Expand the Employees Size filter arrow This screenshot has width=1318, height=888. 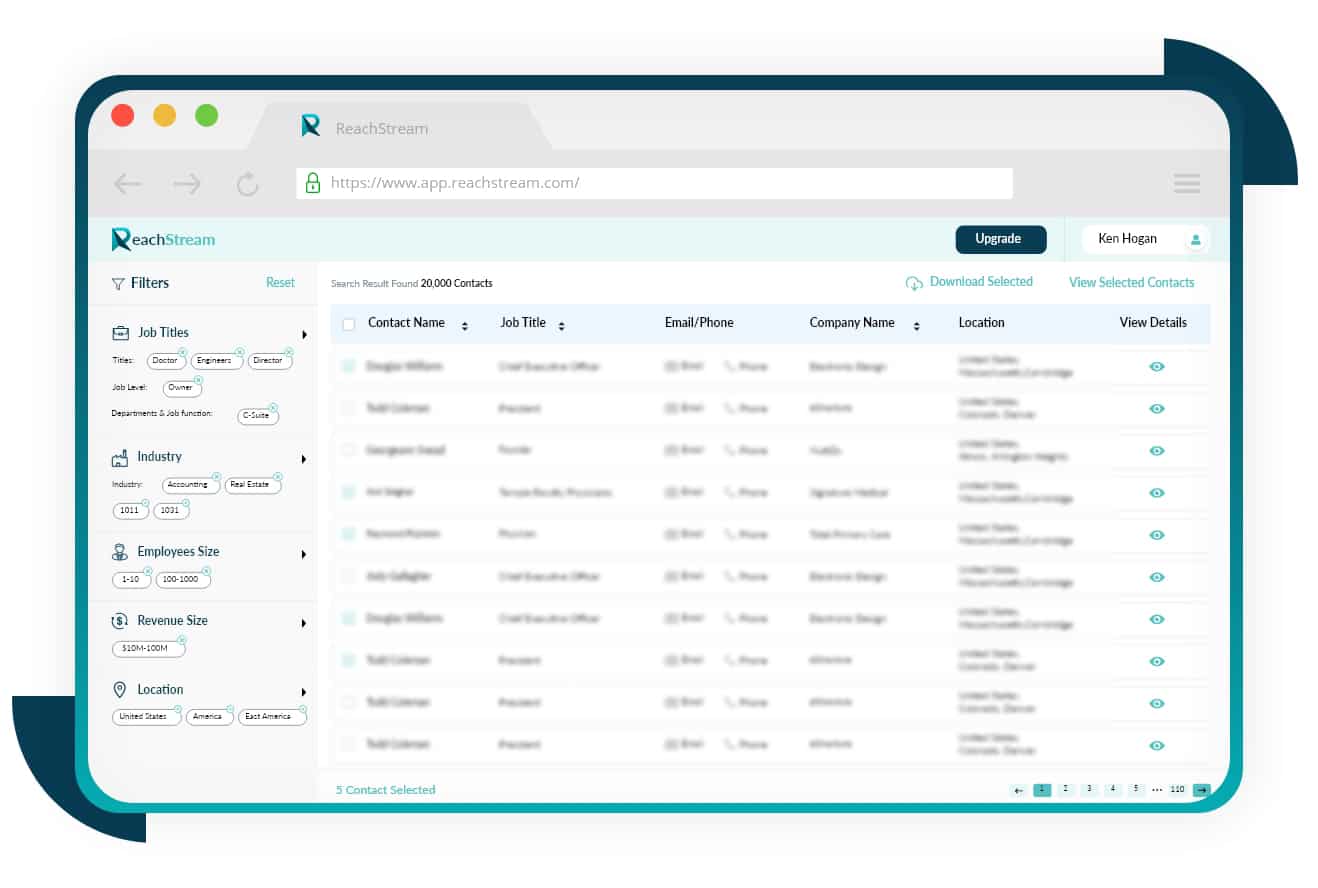(x=304, y=555)
